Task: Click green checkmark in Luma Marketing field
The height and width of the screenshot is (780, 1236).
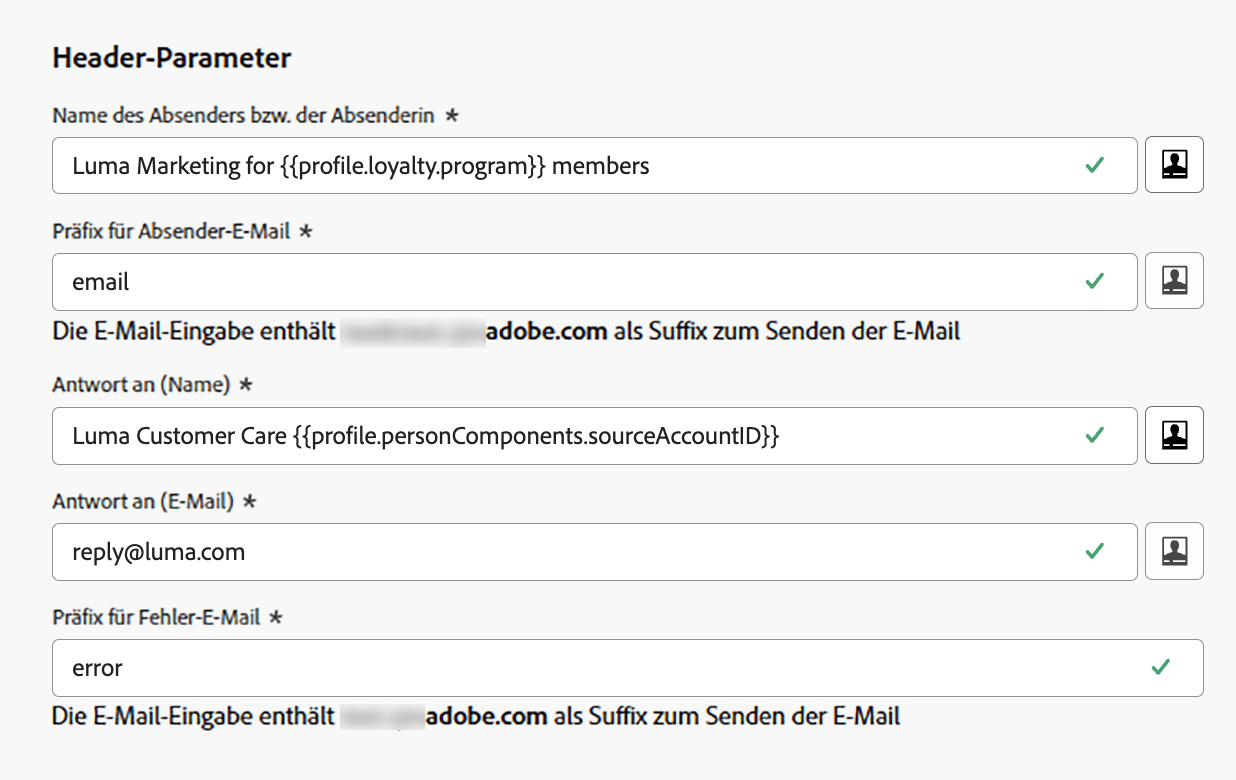Action: tap(1095, 165)
